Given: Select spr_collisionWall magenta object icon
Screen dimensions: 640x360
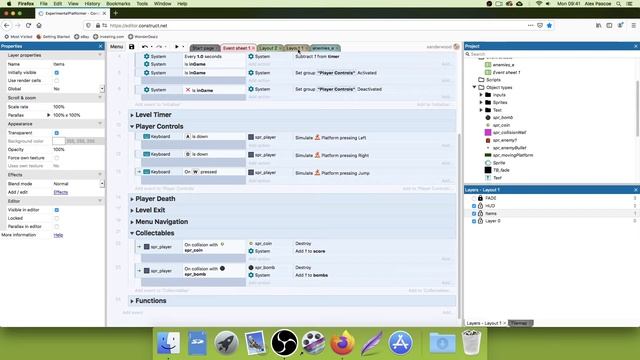Looking at the screenshot, I should coord(488,133).
